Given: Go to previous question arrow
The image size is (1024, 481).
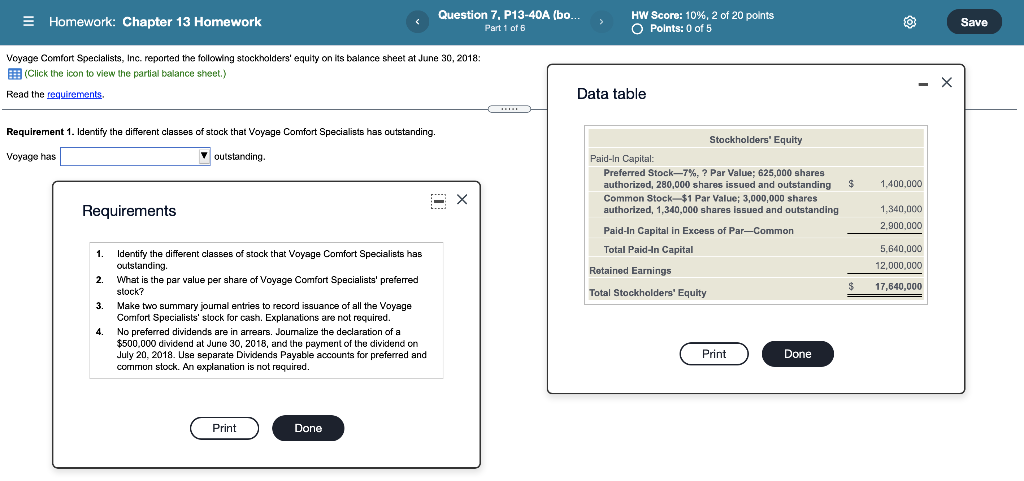Looking at the screenshot, I should pyautogui.click(x=417, y=22).
